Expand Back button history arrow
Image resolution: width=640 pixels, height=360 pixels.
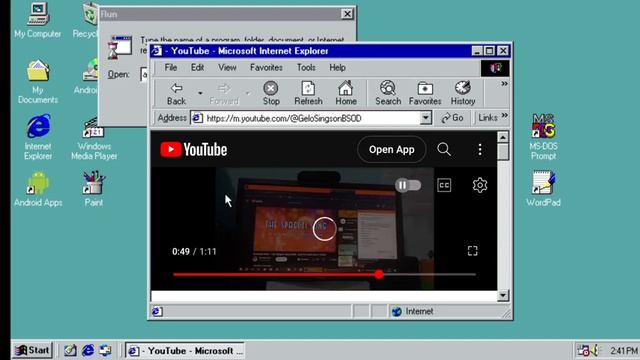200,93
